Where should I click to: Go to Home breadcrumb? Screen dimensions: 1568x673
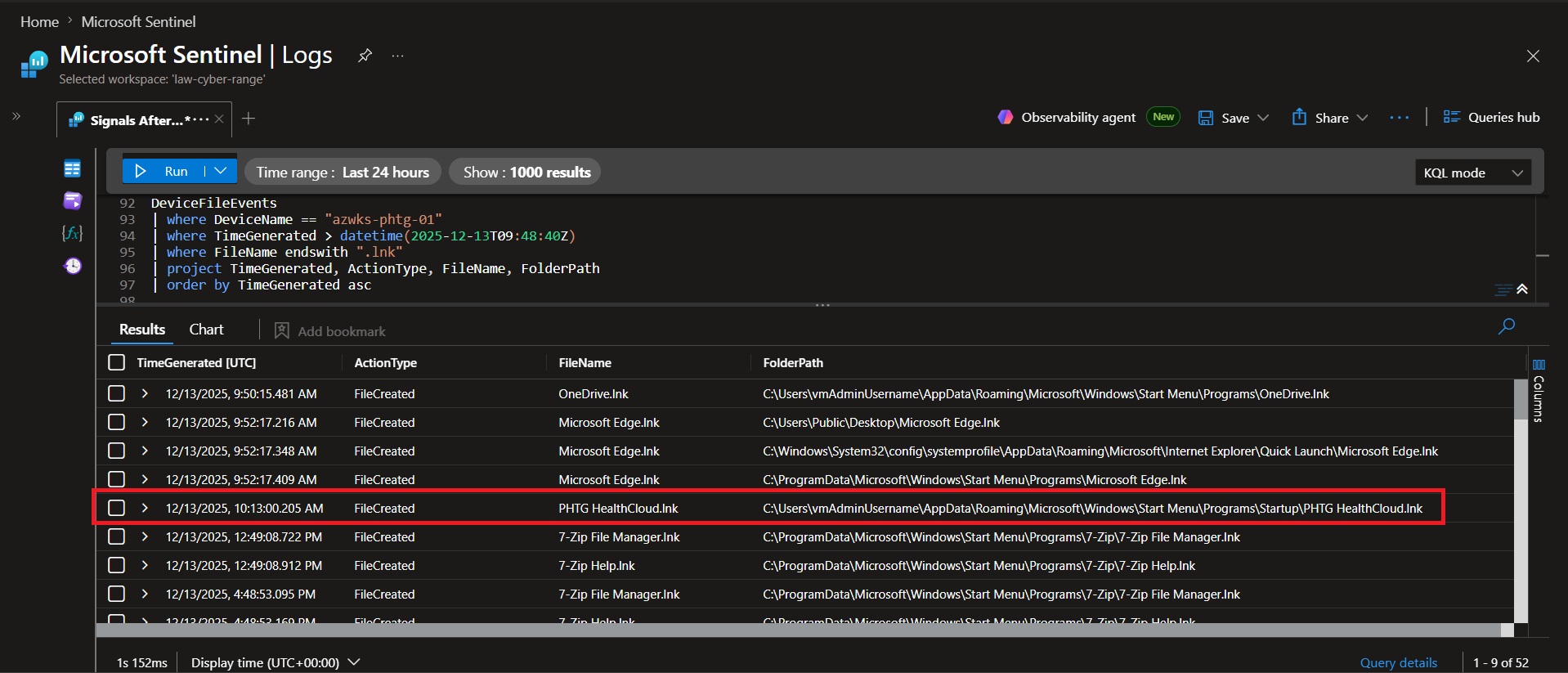39,22
